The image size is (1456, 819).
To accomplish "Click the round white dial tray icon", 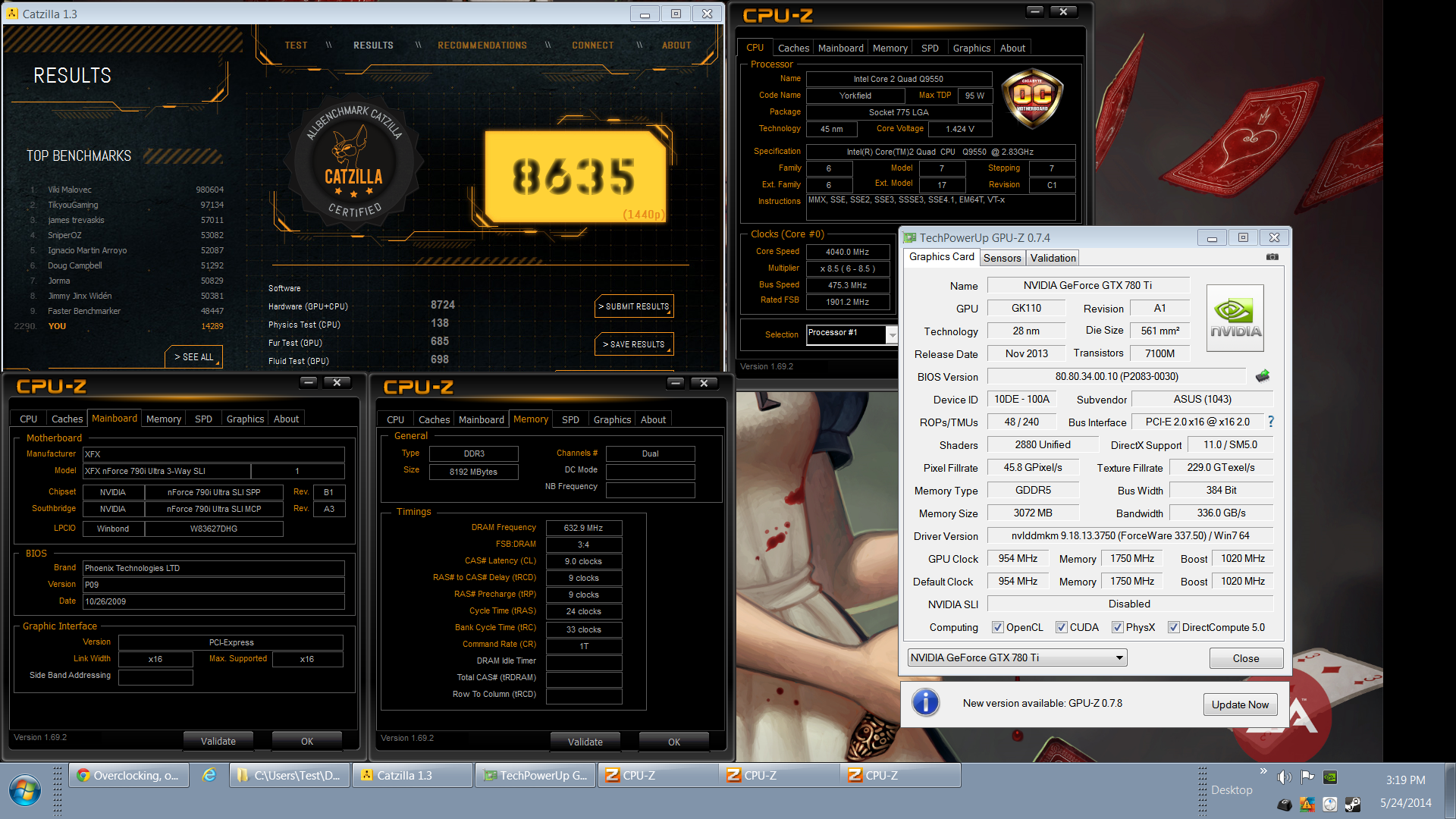I will click(1330, 805).
